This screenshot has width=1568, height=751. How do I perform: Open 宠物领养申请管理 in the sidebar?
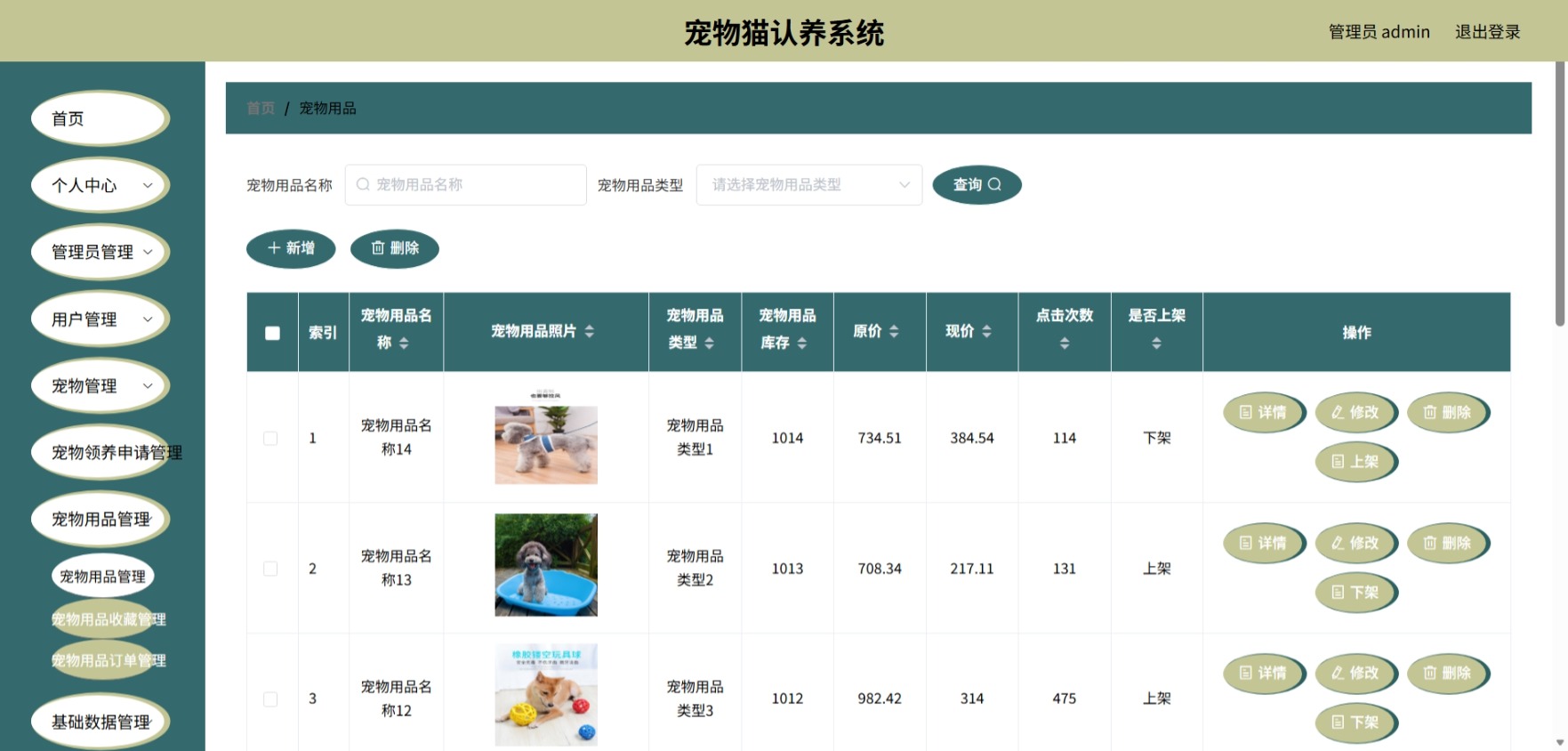point(101,452)
